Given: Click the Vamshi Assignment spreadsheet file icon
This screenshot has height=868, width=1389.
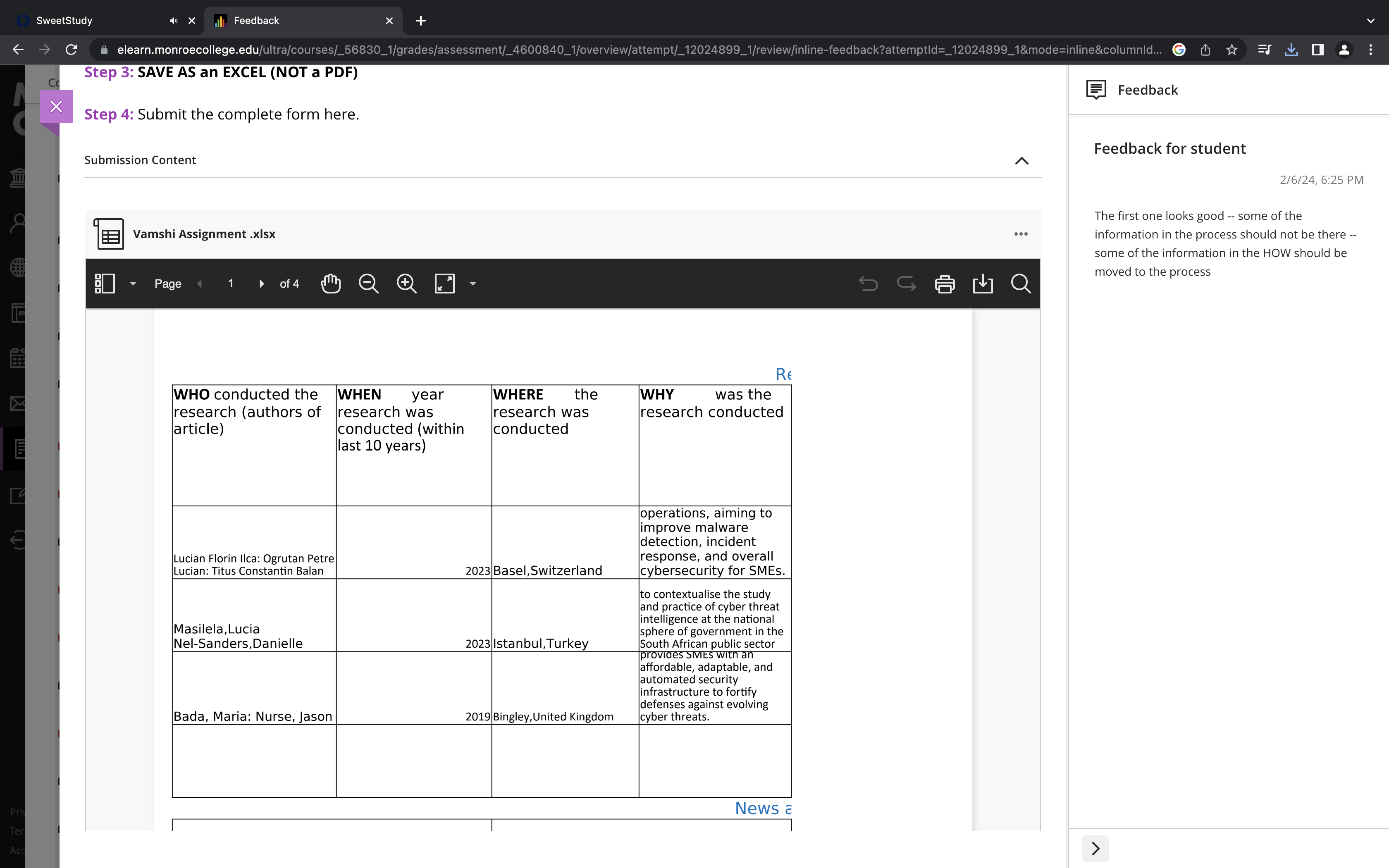Looking at the screenshot, I should point(109,234).
